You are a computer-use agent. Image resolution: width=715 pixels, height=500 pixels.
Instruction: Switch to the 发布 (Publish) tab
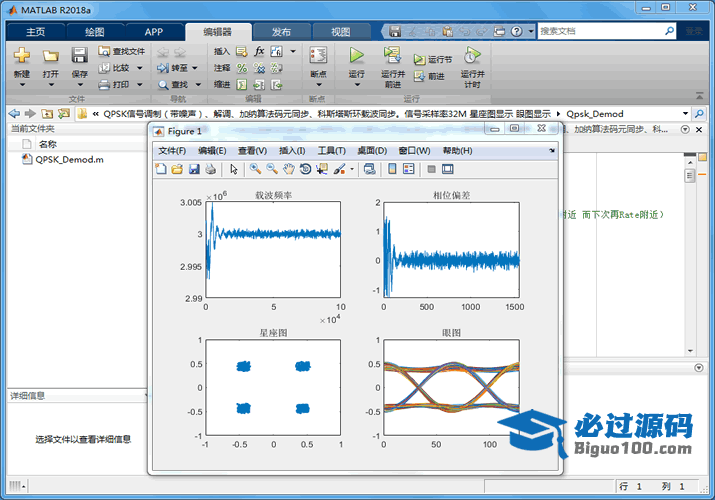tap(281, 32)
